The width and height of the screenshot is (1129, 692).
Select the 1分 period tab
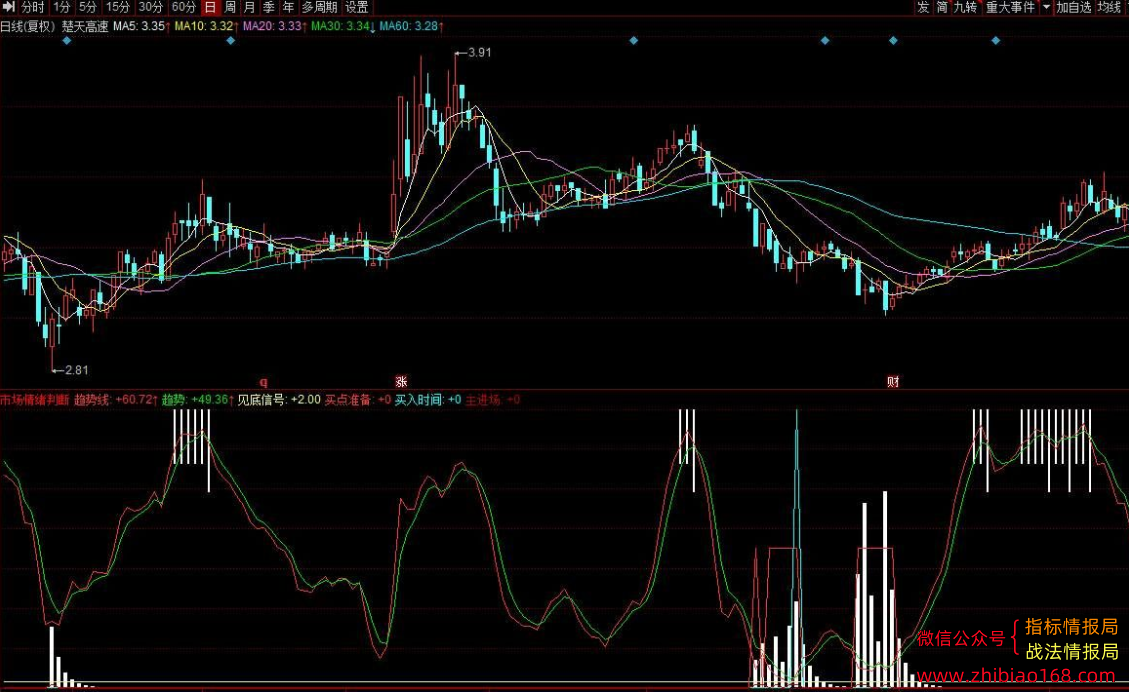point(62,7)
